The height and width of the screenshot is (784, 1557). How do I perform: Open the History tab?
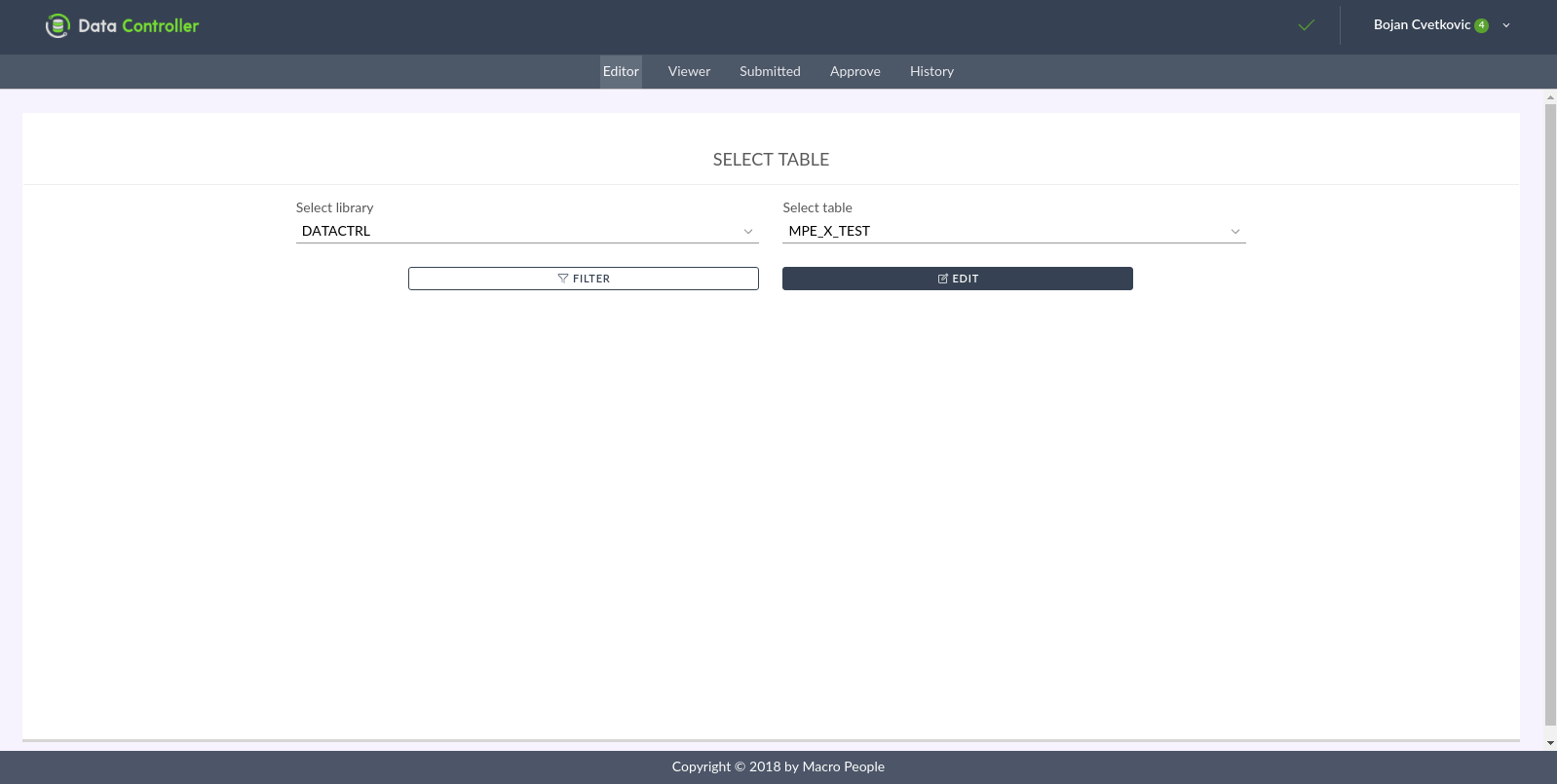[931, 71]
